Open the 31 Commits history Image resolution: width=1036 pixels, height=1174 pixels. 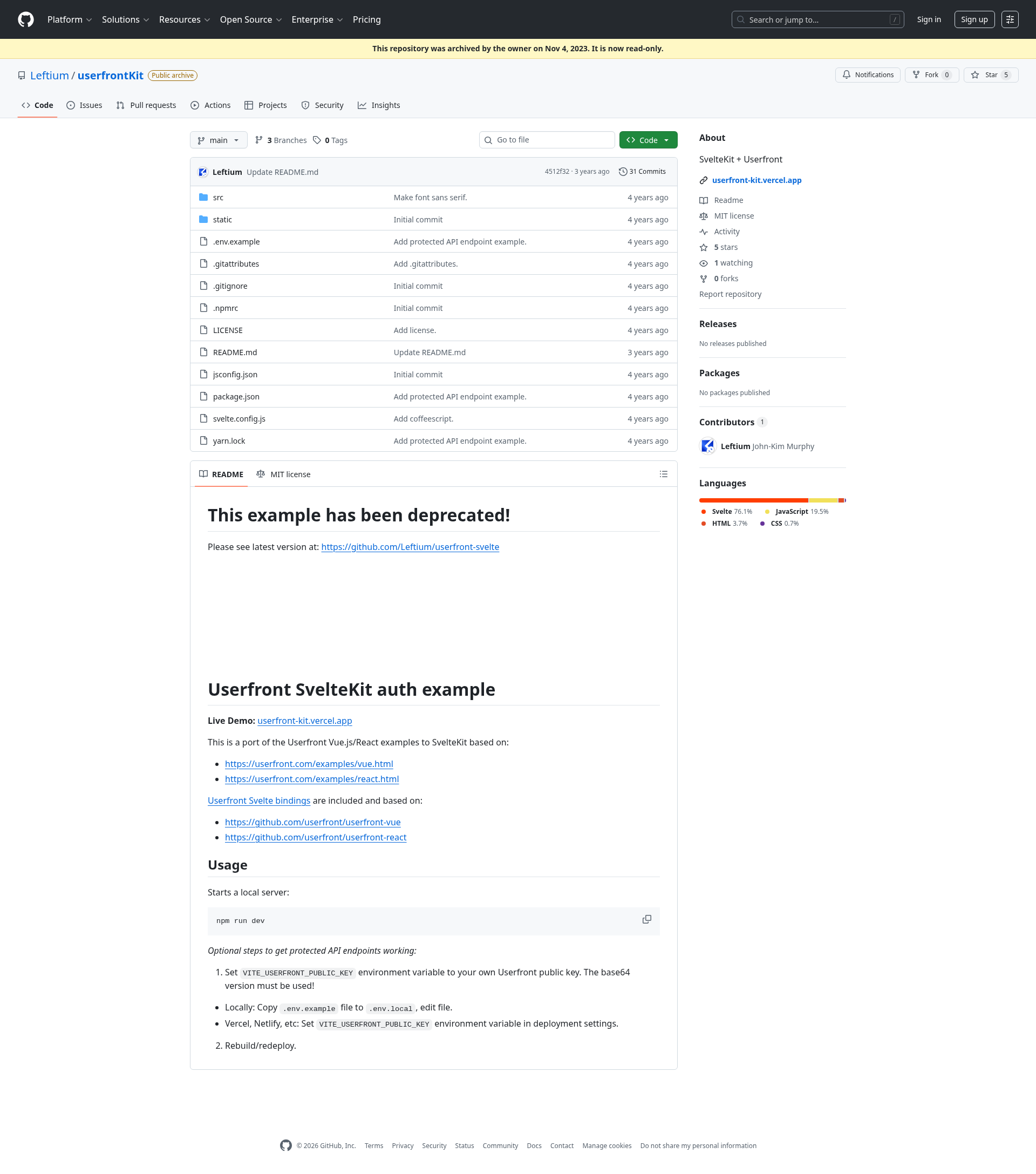642,172
